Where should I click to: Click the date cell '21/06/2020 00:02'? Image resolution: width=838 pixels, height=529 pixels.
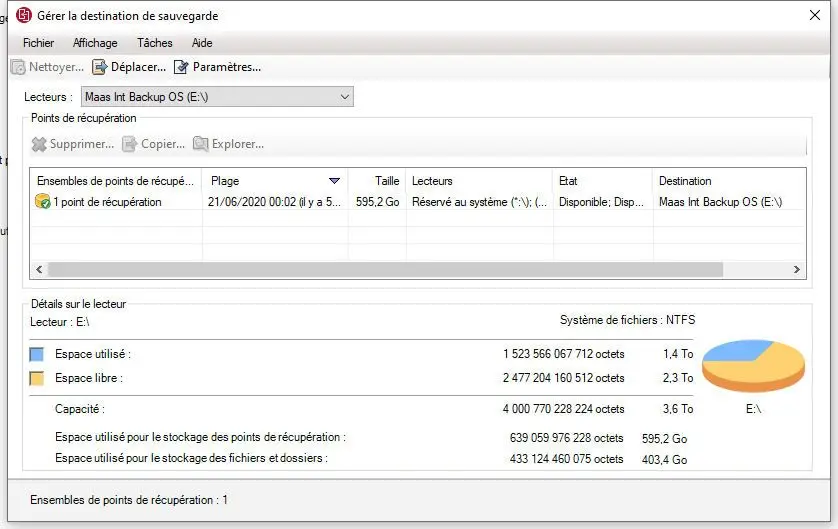pyautogui.click(x=274, y=202)
